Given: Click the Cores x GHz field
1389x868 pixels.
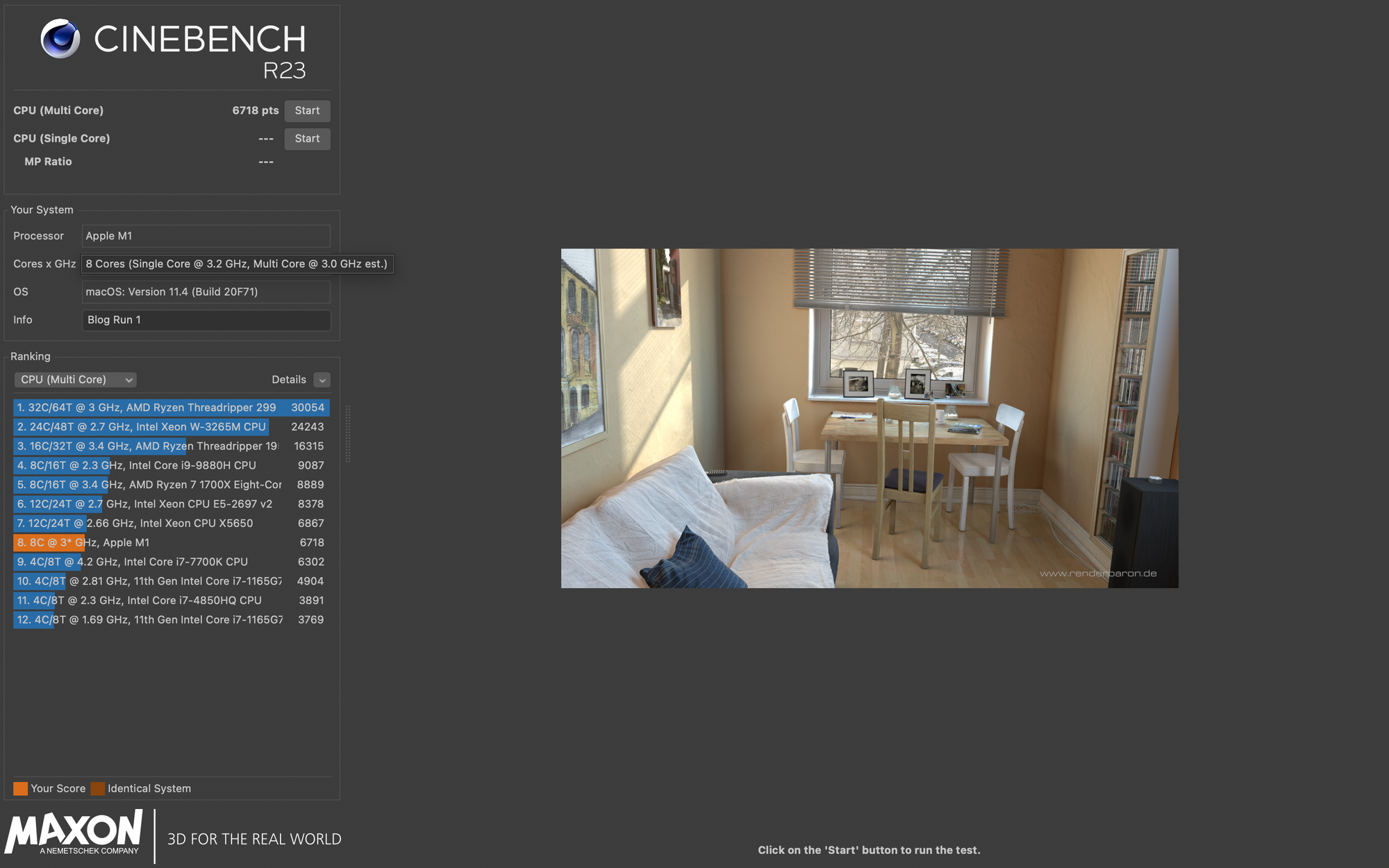Looking at the screenshot, I should coord(237,264).
